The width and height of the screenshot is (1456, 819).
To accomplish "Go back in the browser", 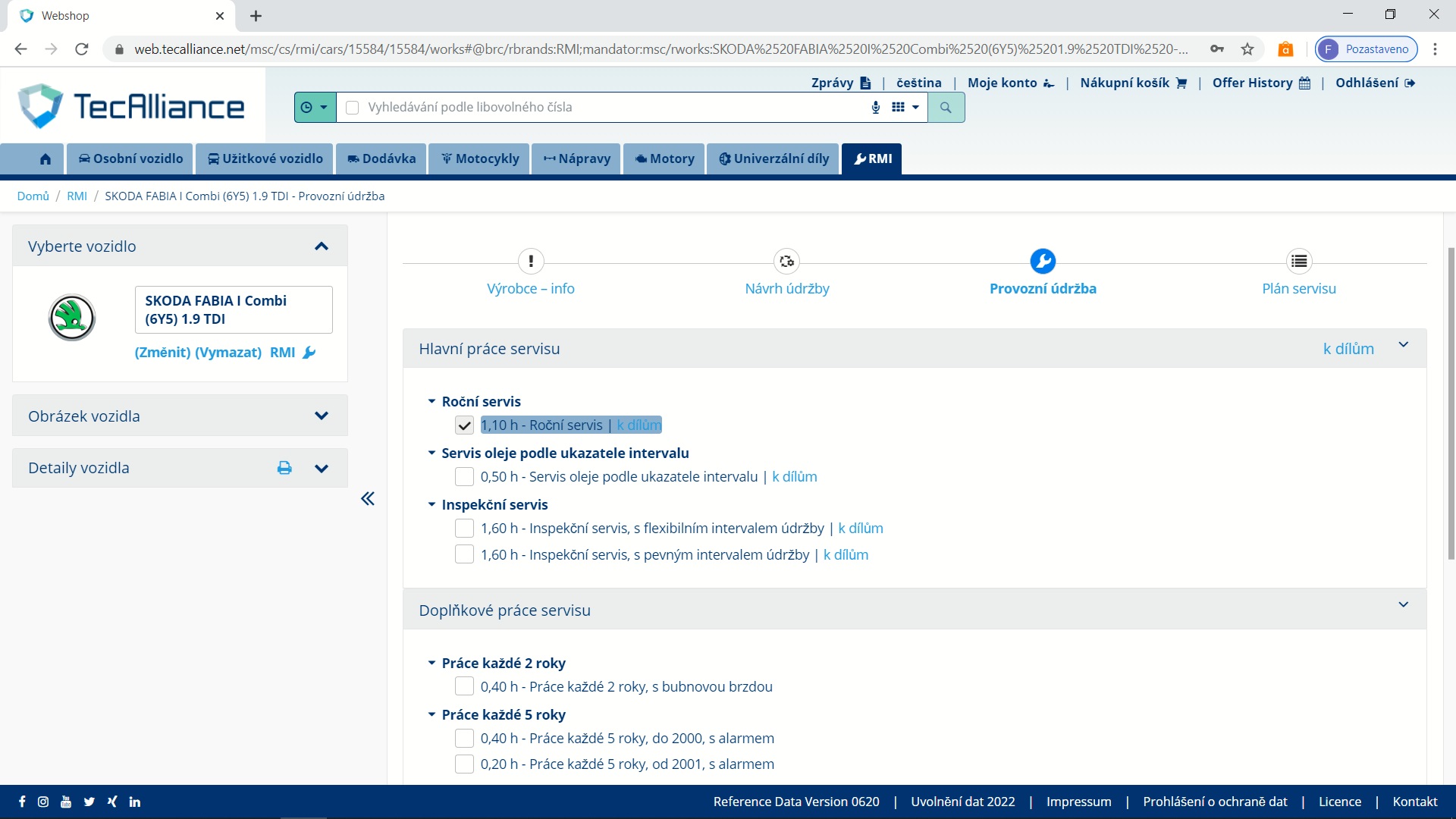I will pyautogui.click(x=21, y=49).
